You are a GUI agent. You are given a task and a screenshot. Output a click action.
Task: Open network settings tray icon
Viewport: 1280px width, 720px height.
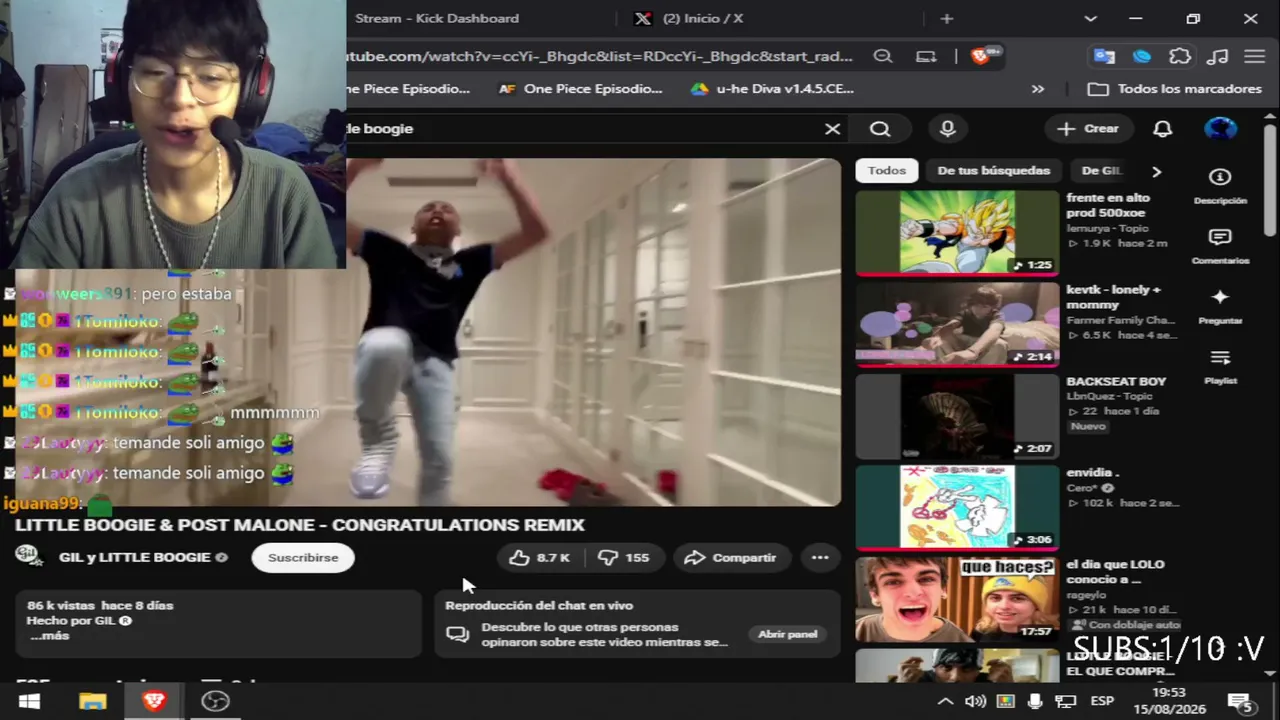pos(1066,701)
